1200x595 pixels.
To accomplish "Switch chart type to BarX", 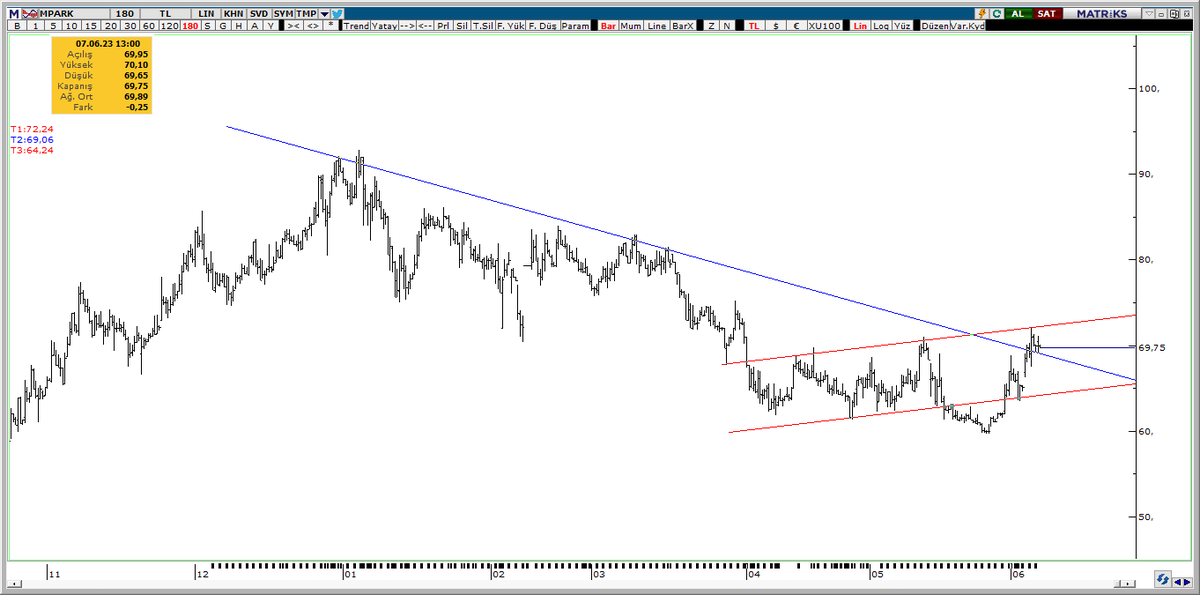I will pyautogui.click(x=683, y=26).
